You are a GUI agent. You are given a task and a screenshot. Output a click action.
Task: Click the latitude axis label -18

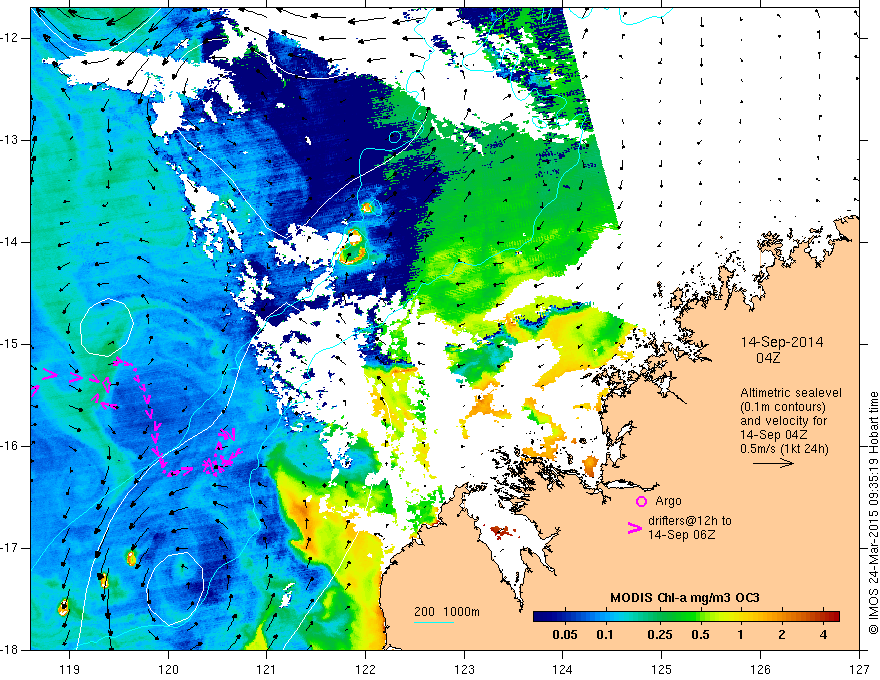(10, 650)
